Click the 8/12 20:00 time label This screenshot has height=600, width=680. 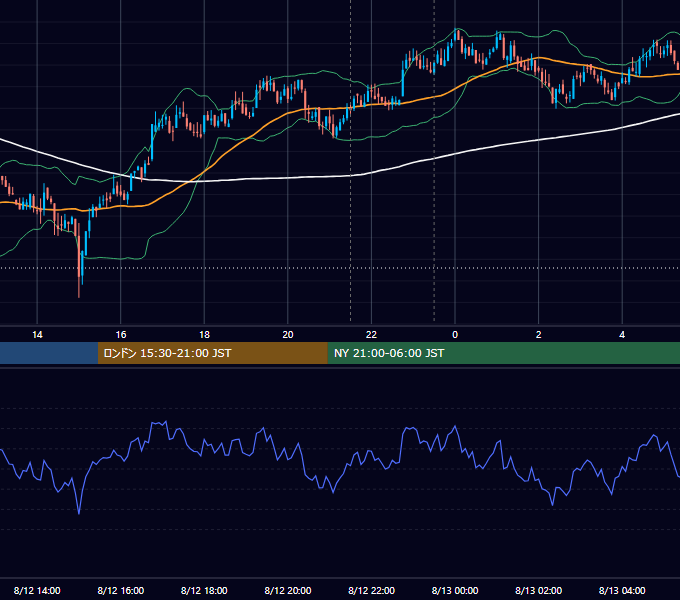tap(288, 590)
